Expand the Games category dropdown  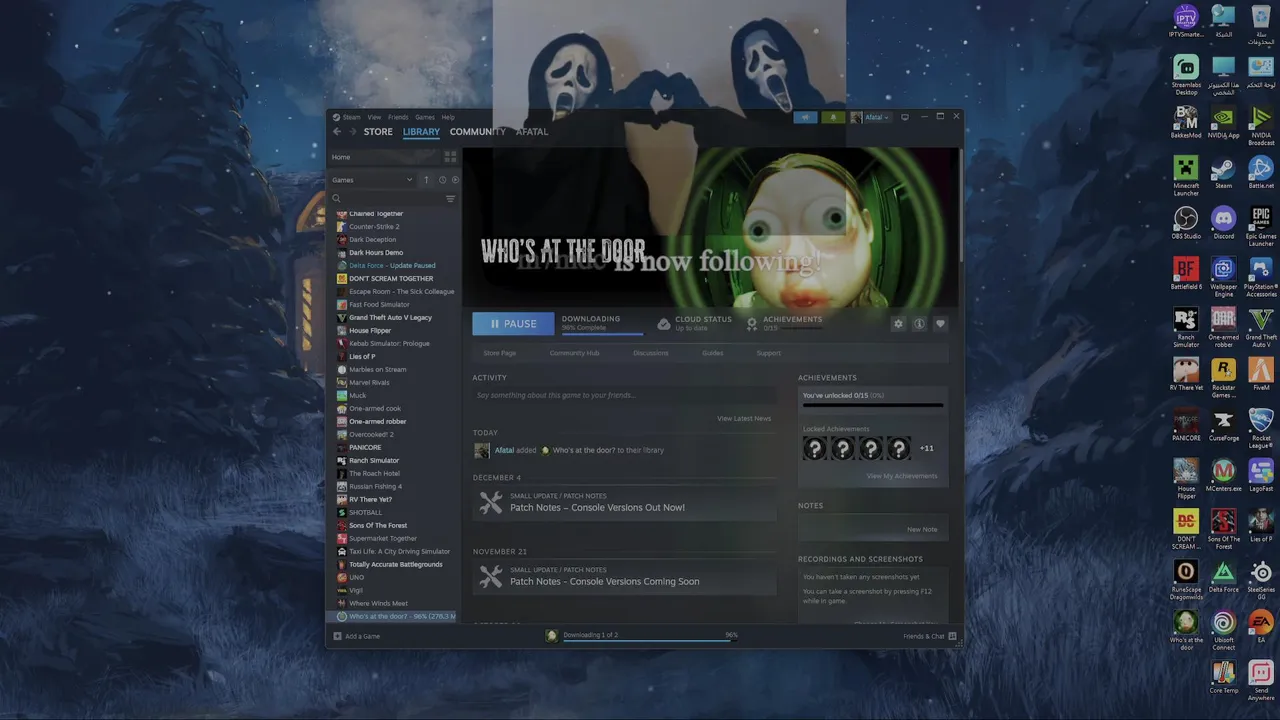(372, 180)
